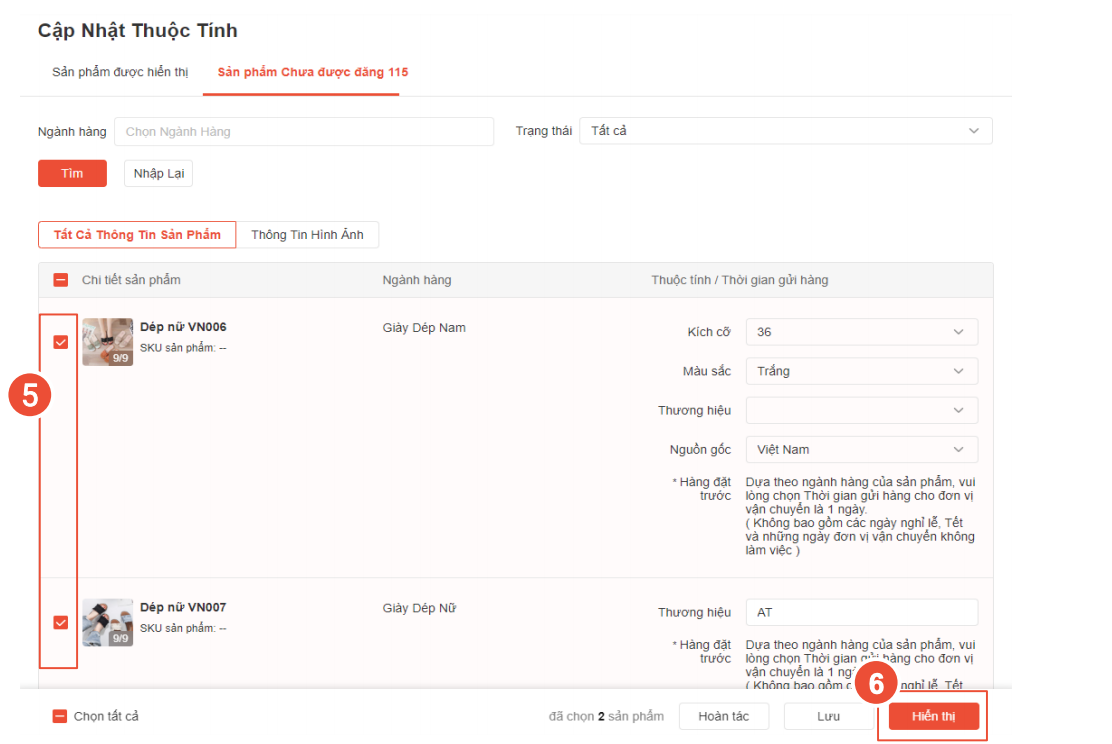This screenshot has width=1112, height=744.
Task: Select Tất Cả Thông Tin Sản Phẩm tab
Action: click(x=137, y=235)
